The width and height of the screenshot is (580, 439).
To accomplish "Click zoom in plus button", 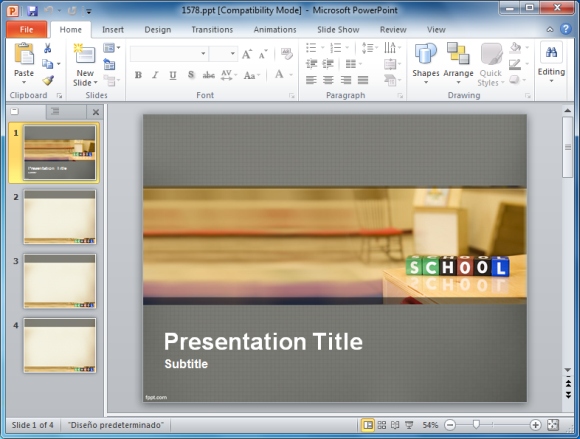I will pyautogui.click(x=535, y=425).
